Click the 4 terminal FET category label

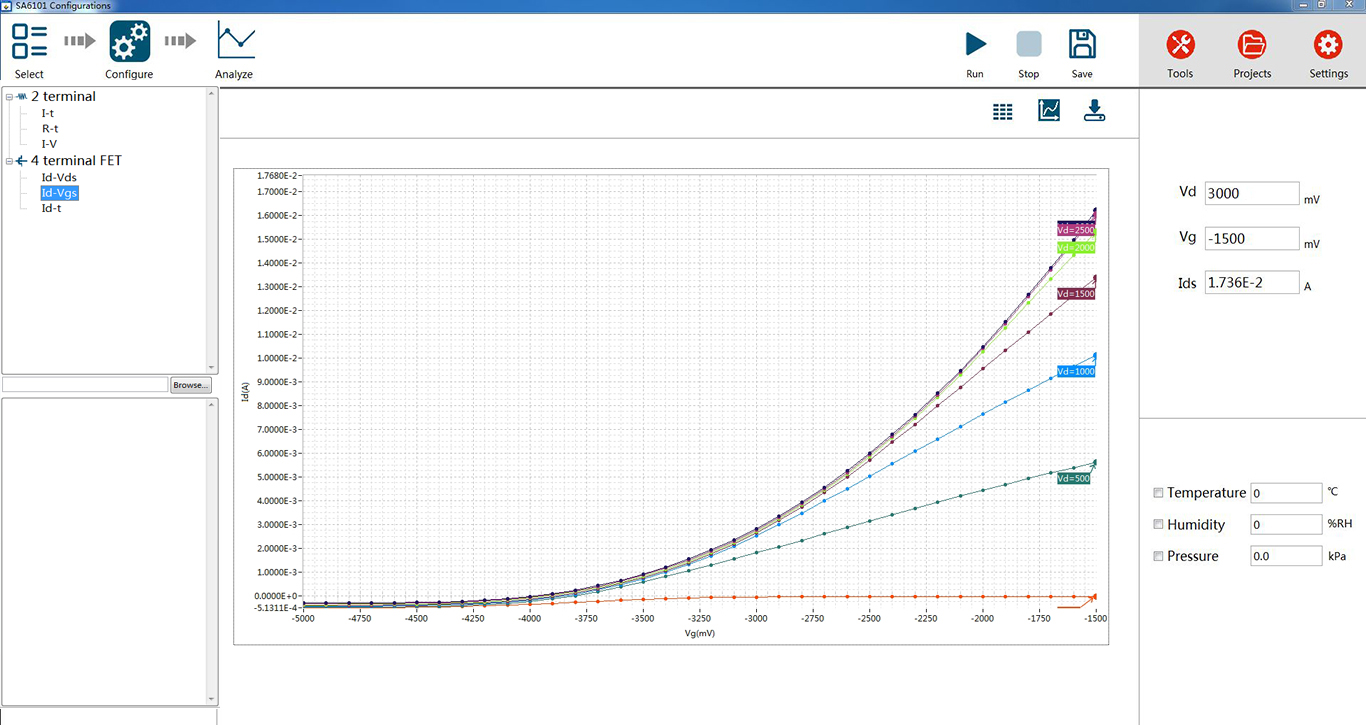(76, 161)
